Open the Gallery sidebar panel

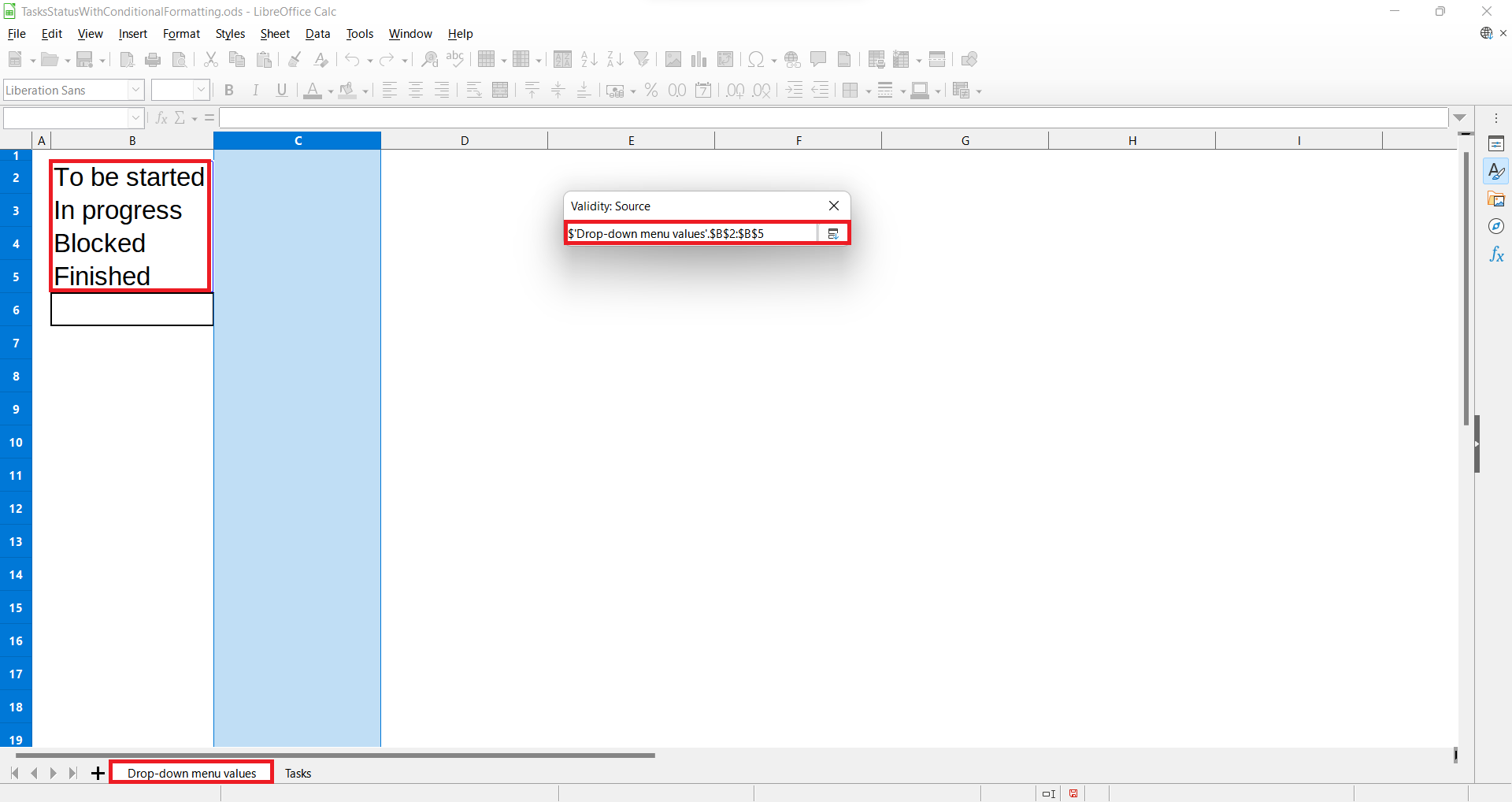1497,199
